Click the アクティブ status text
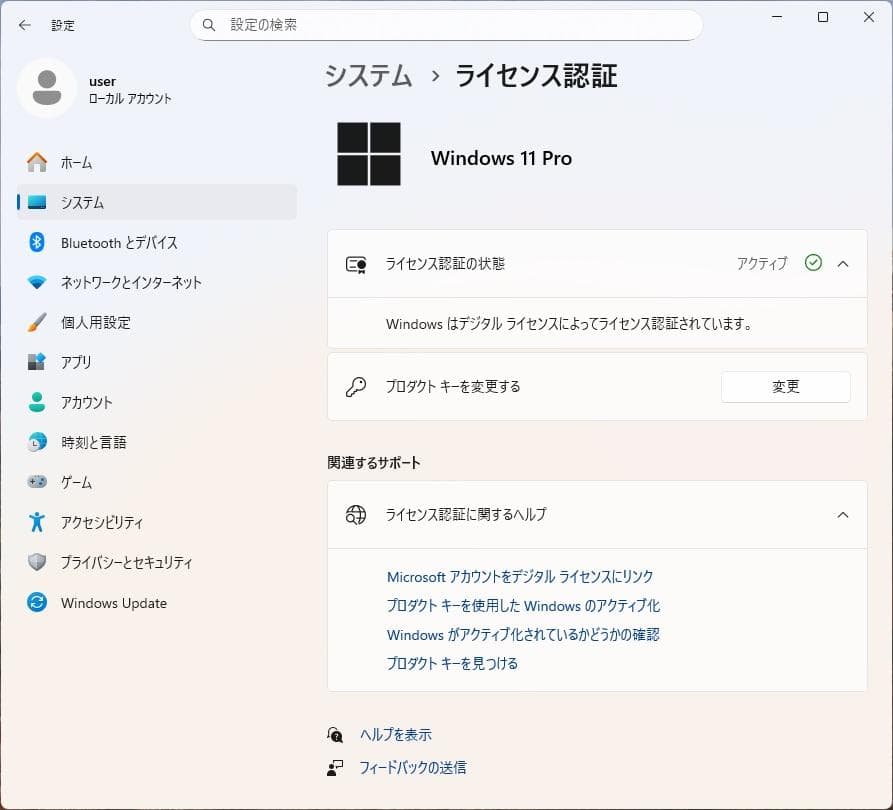The image size is (893, 810). (763, 263)
